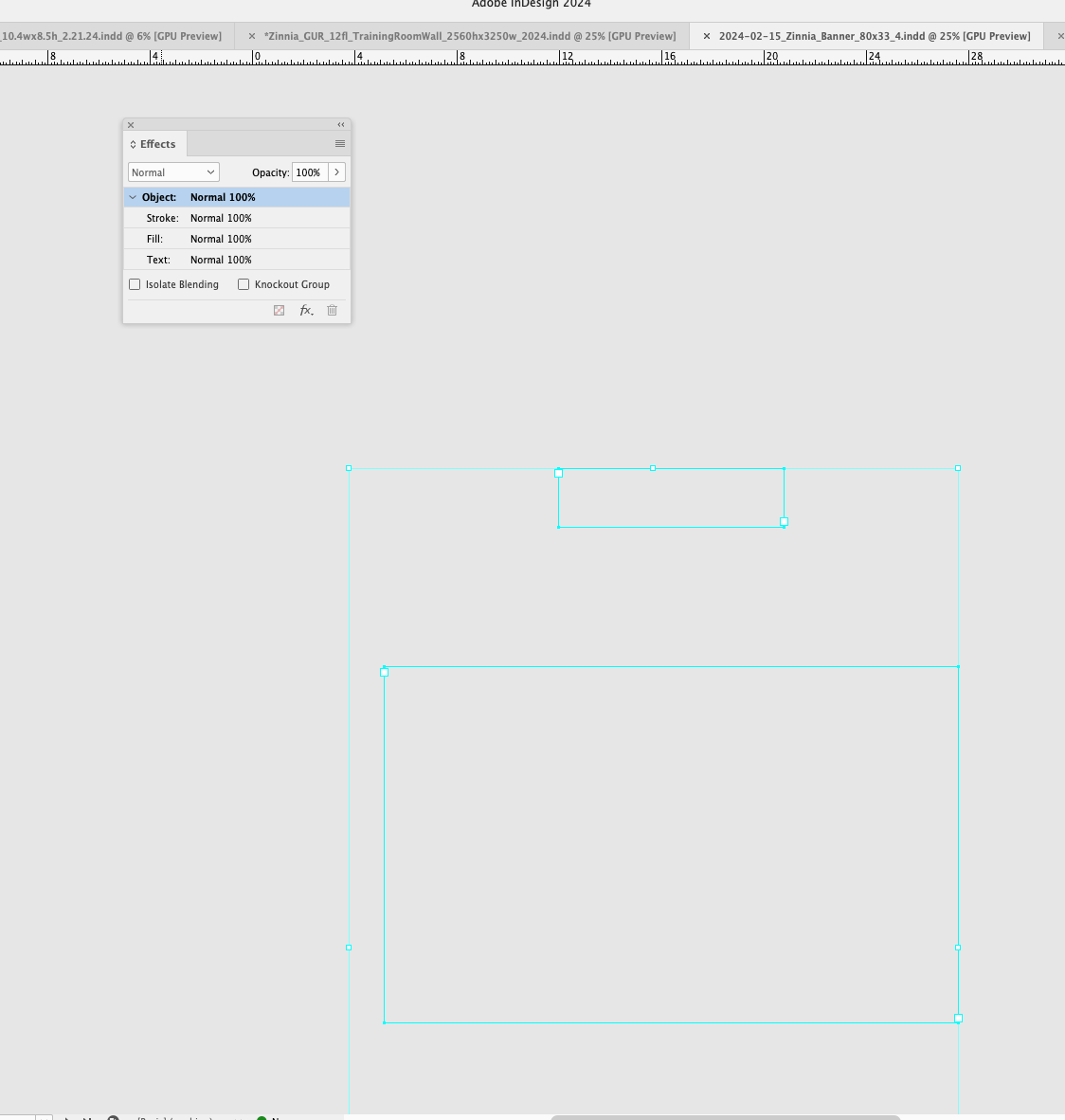Click the panel cycle widget beside Effects label

tap(134, 143)
